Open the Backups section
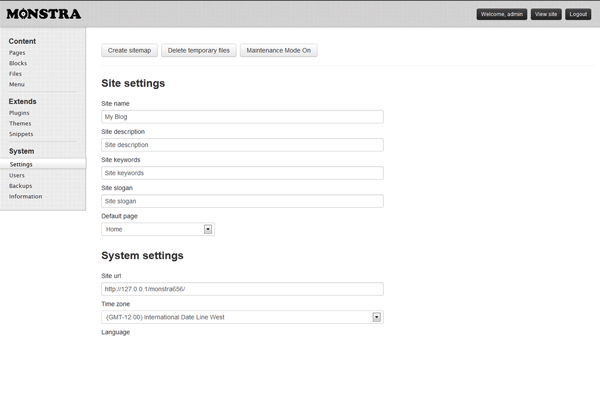Viewport: 600px width, 400px height. click(x=21, y=186)
